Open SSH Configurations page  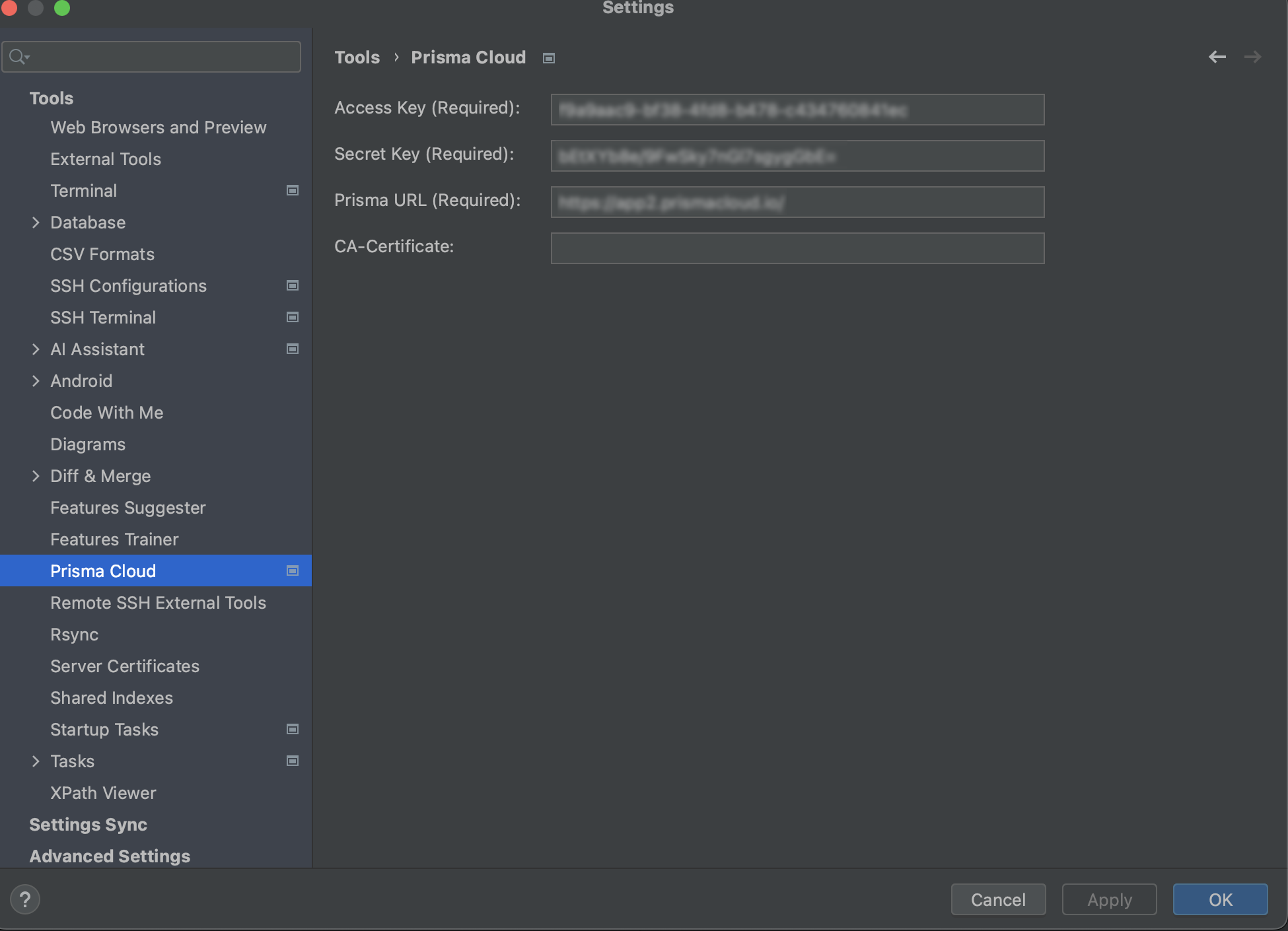point(129,286)
